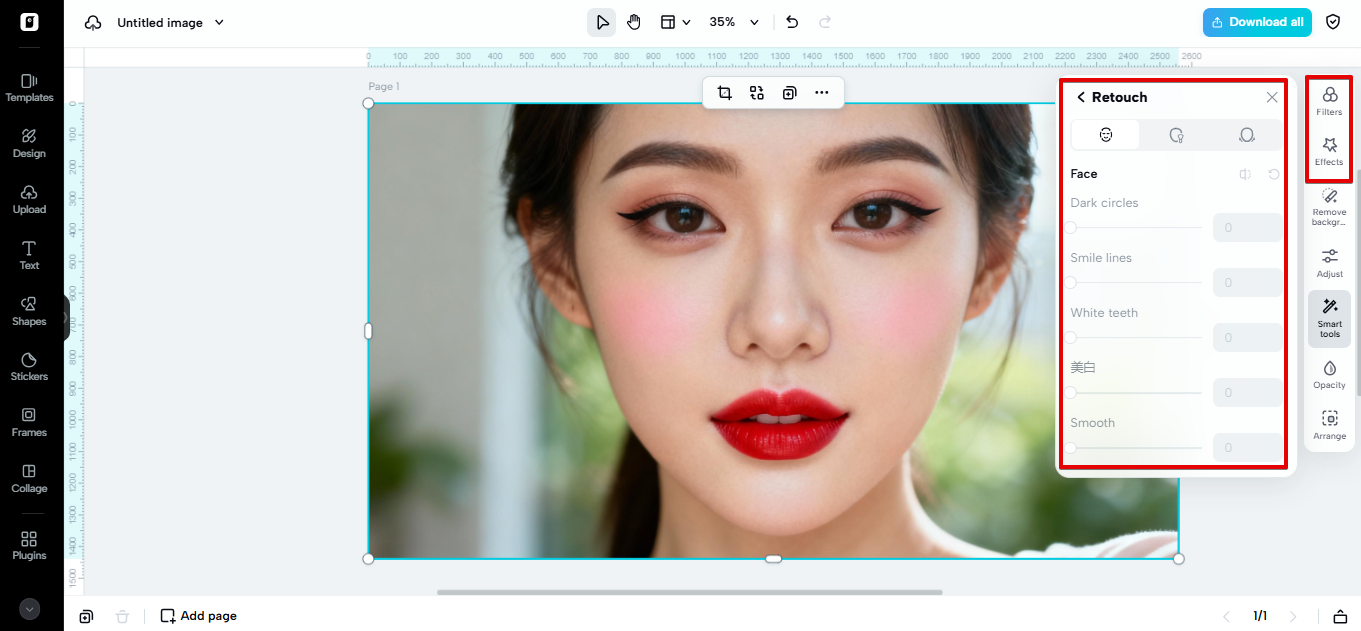1361x631 pixels.
Task: Click the Dark circles slider handle
Action: [x=1071, y=228]
